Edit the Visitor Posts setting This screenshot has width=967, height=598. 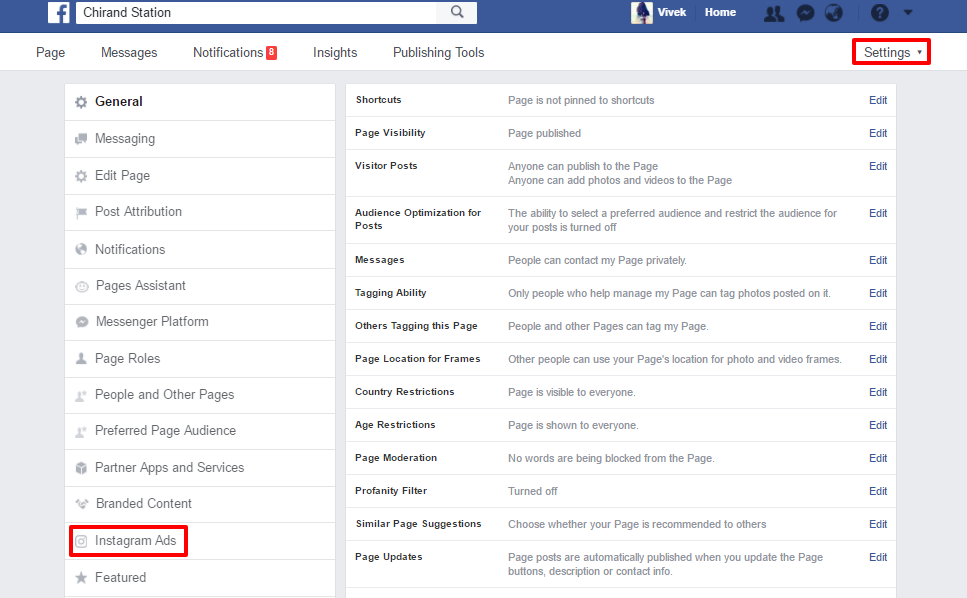click(x=878, y=166)
